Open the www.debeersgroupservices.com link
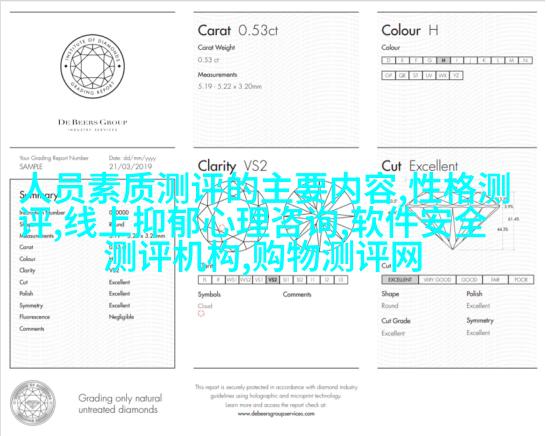Viewport: 546px width, 436px height. (276, 414)
